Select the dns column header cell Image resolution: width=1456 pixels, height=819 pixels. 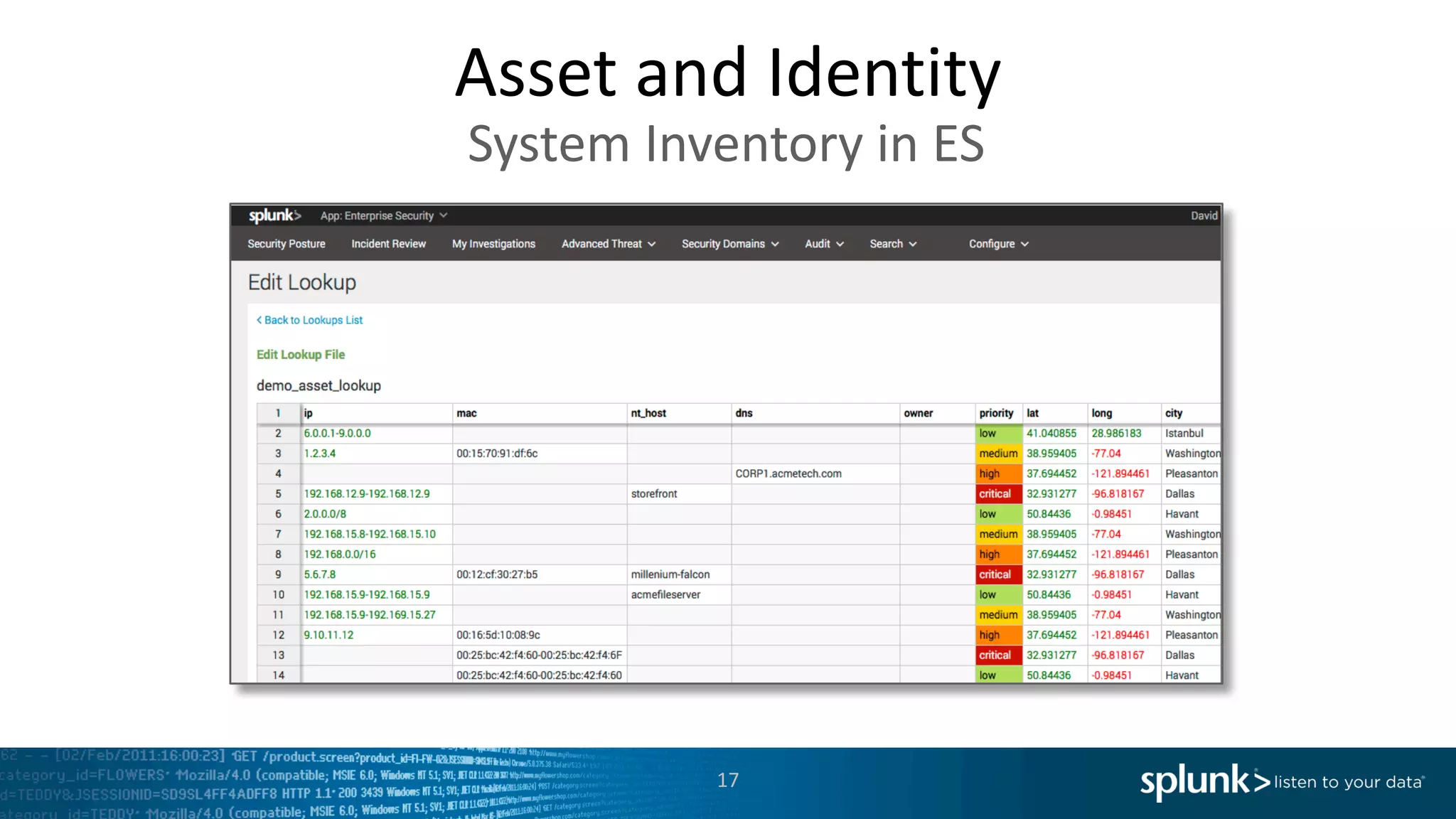815,413
